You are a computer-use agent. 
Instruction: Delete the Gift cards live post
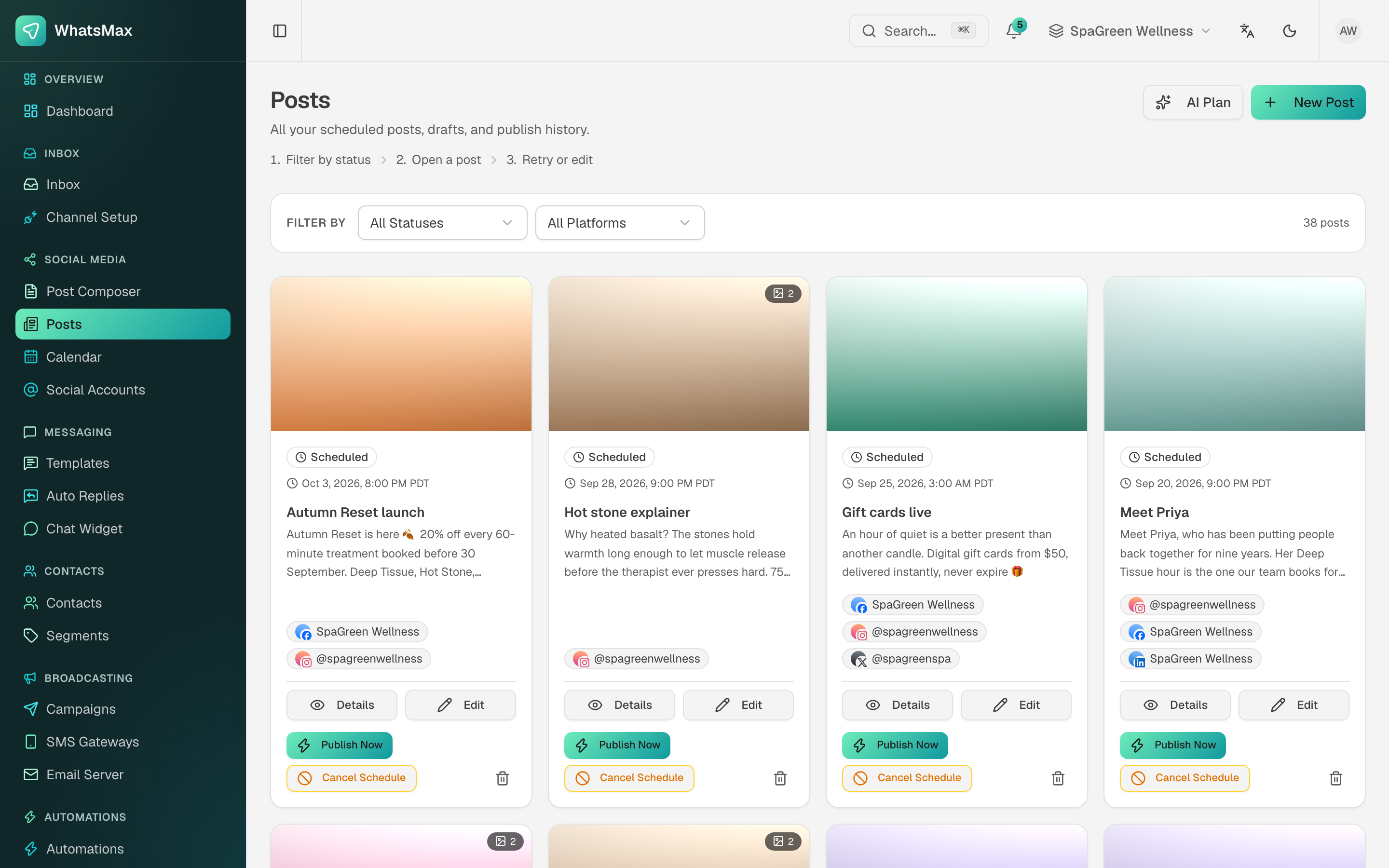pos(1058,778)
